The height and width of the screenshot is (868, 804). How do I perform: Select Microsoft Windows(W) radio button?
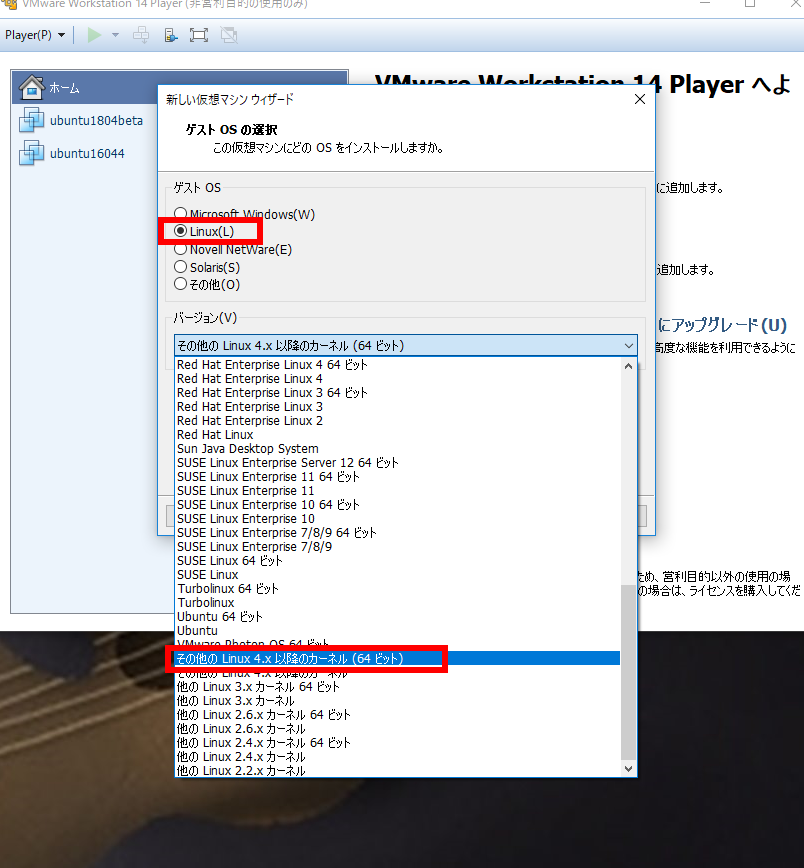180,214
